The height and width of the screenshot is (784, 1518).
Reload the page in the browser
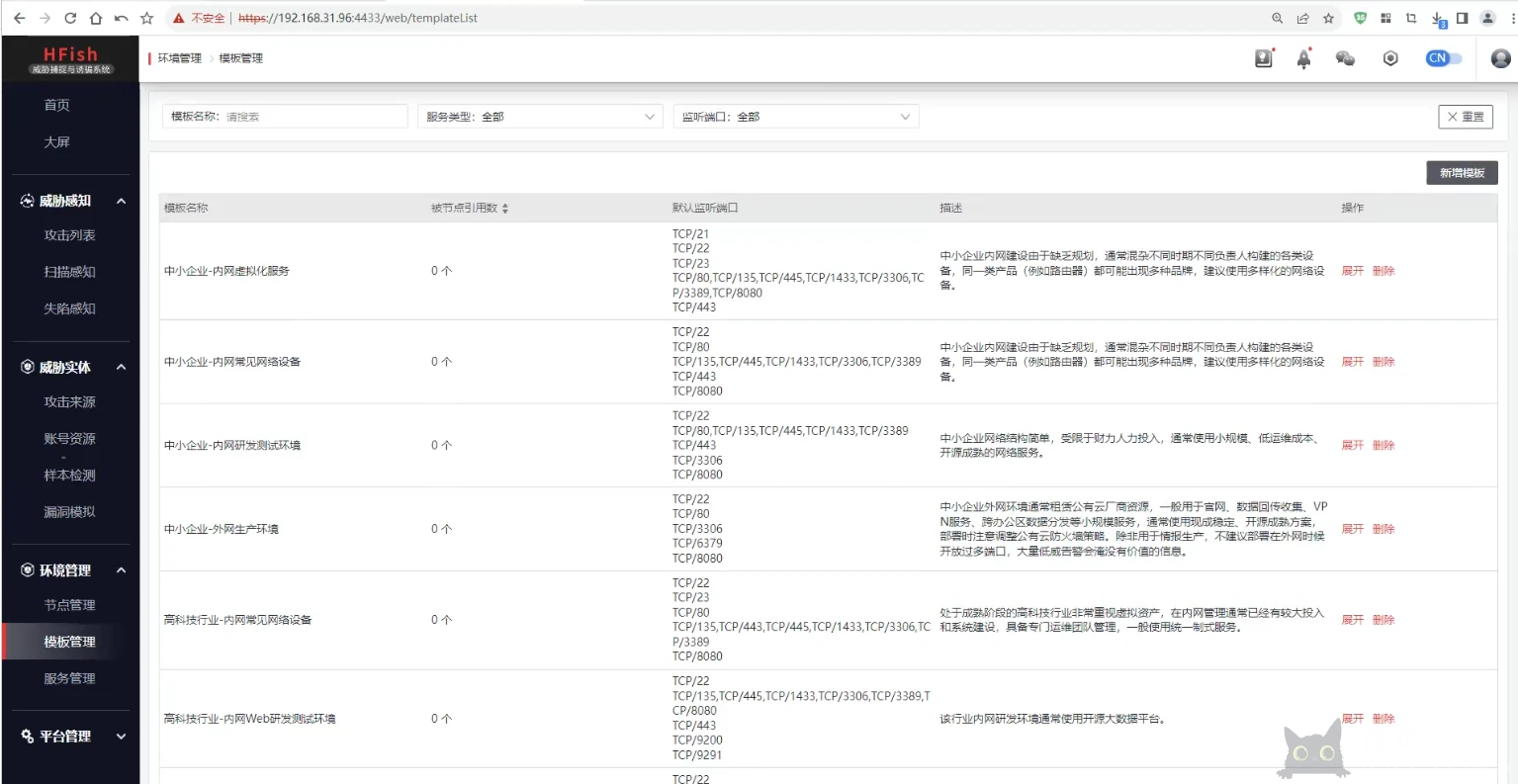point(70,18)
